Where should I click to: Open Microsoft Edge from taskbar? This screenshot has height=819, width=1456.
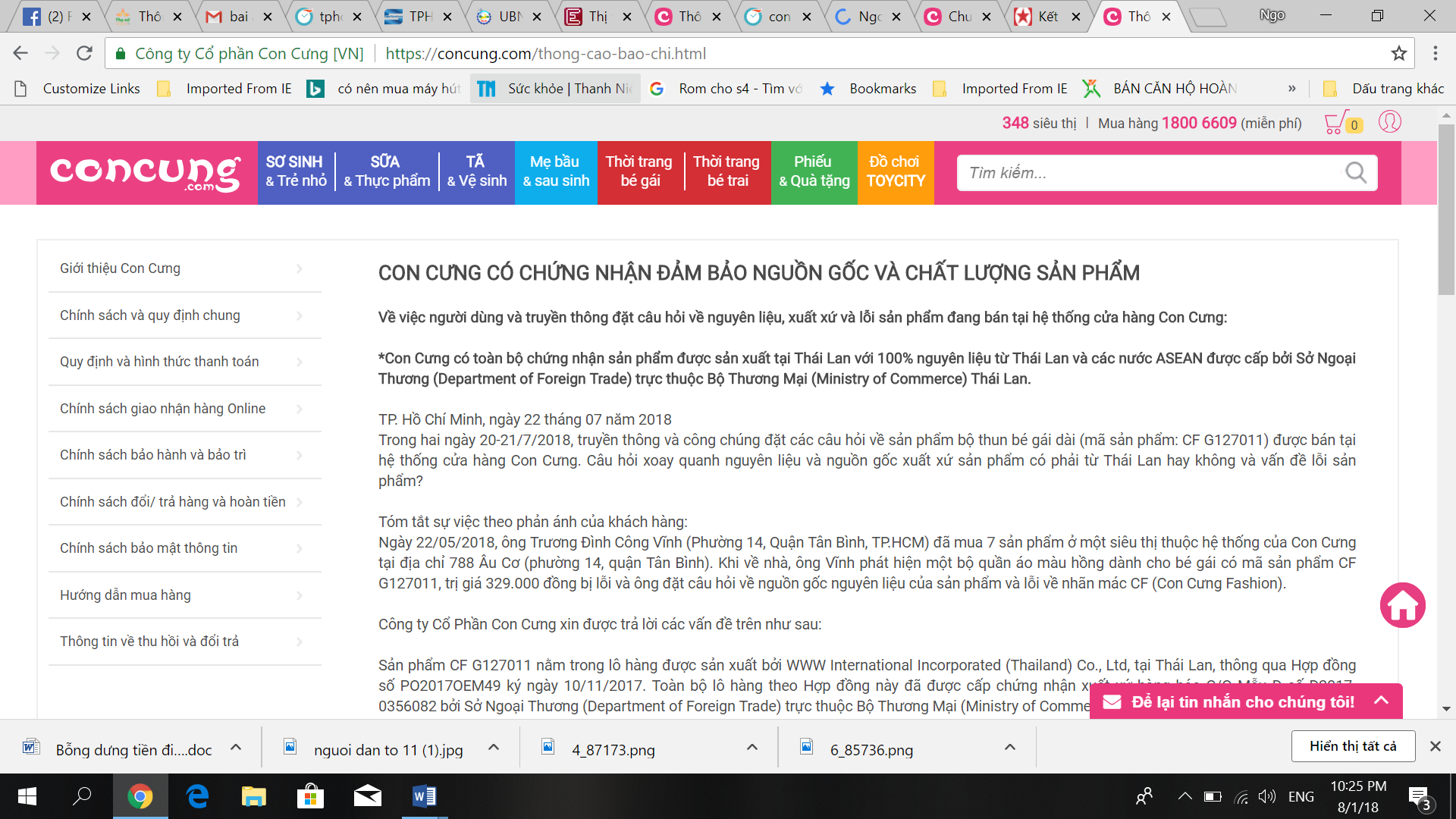[x=197, y=796]
